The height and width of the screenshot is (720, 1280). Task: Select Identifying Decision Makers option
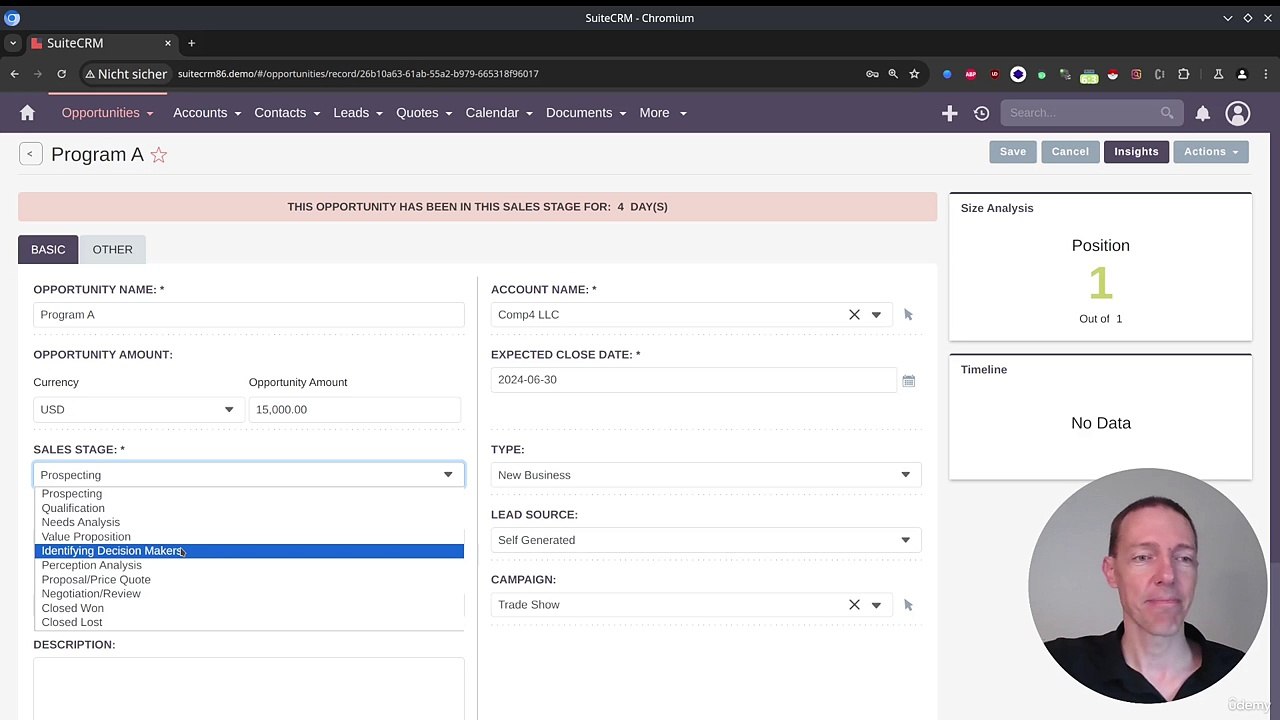pyautogui.click(x=249, y=551)
